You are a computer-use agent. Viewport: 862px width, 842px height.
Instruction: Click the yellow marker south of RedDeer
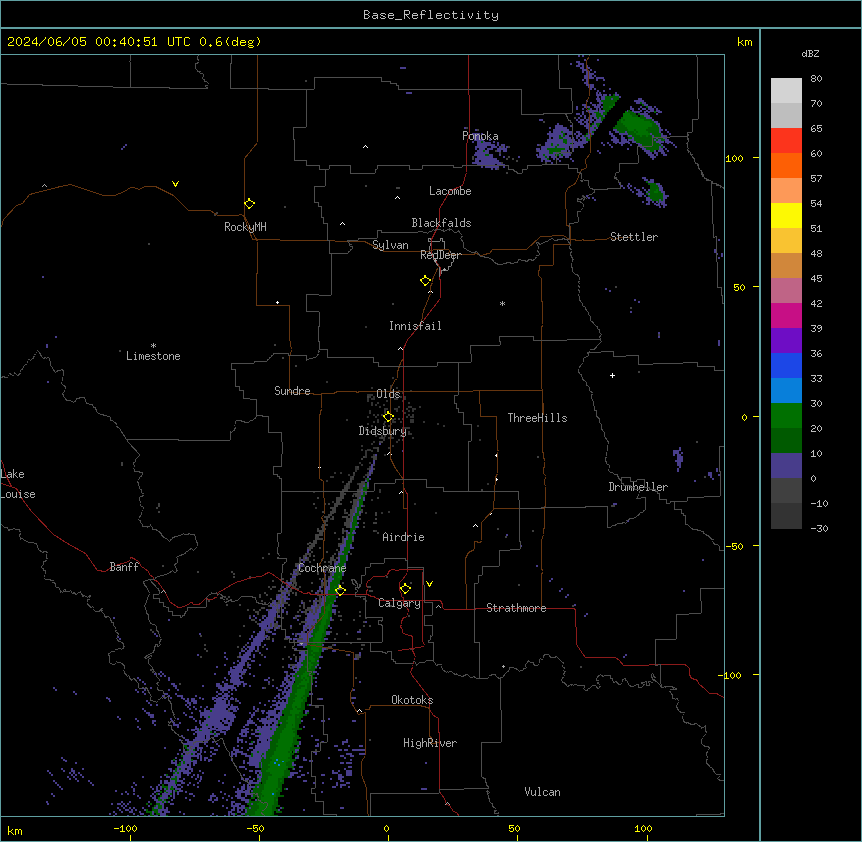click(425, 281)
